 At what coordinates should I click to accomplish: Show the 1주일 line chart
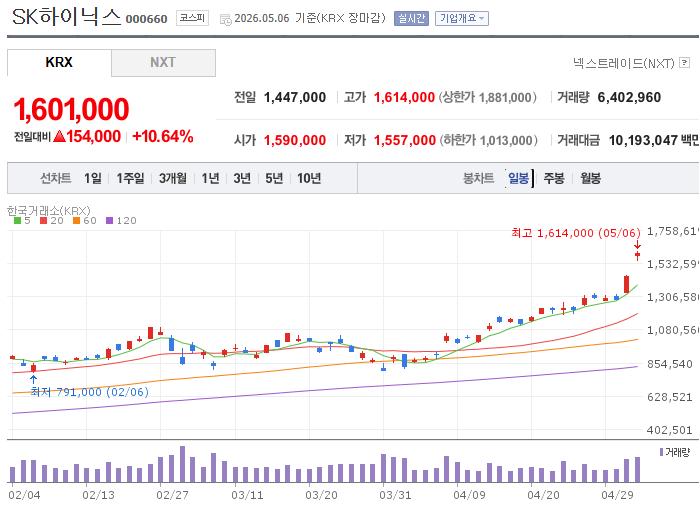(130, 178)
